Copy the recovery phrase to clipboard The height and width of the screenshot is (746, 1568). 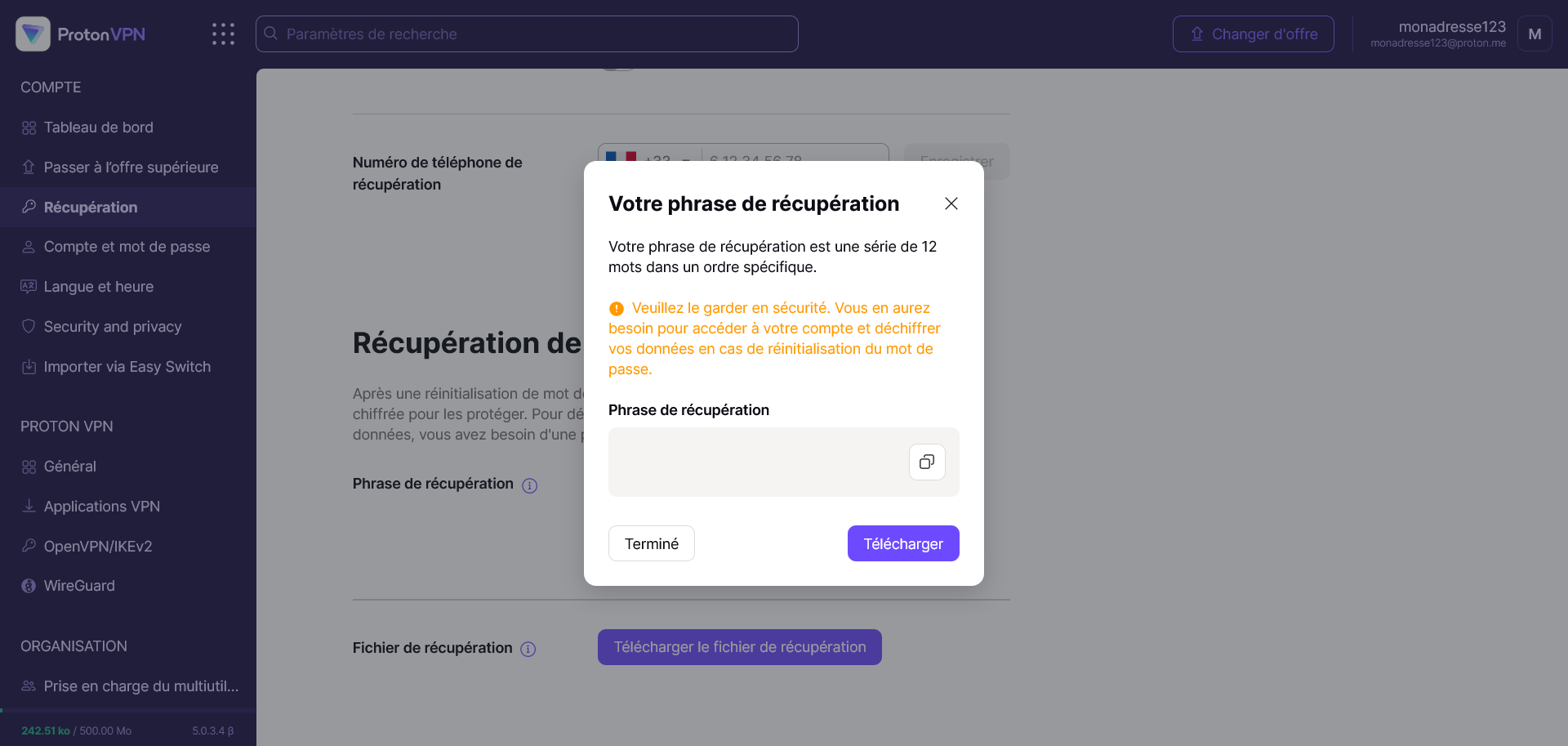coord(927,462)
